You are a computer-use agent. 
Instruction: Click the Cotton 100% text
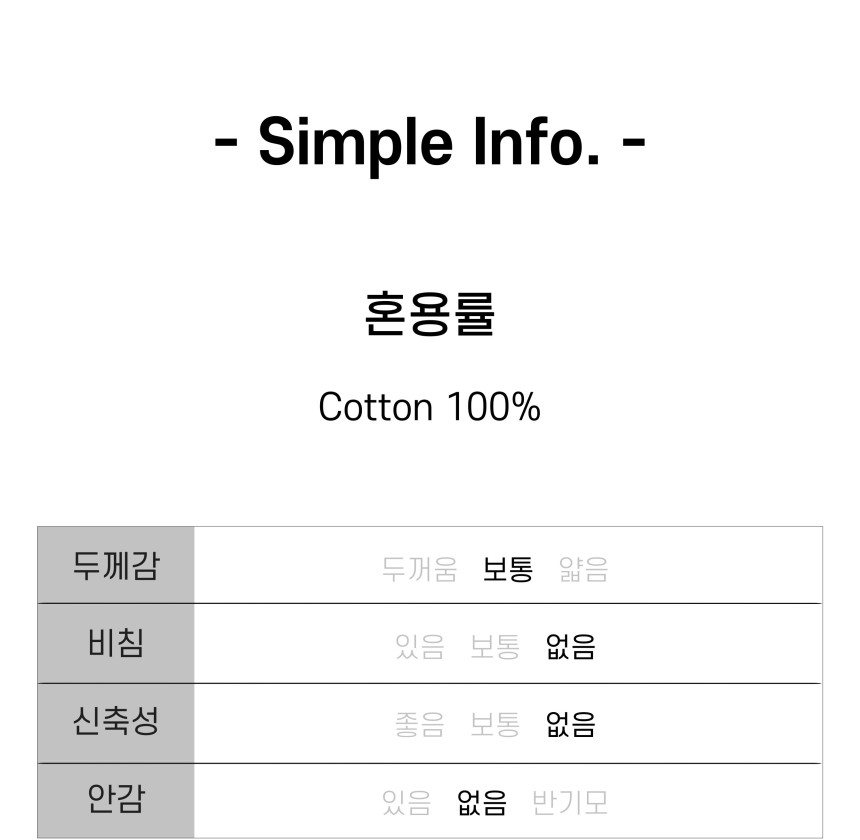tap(429, 407)
